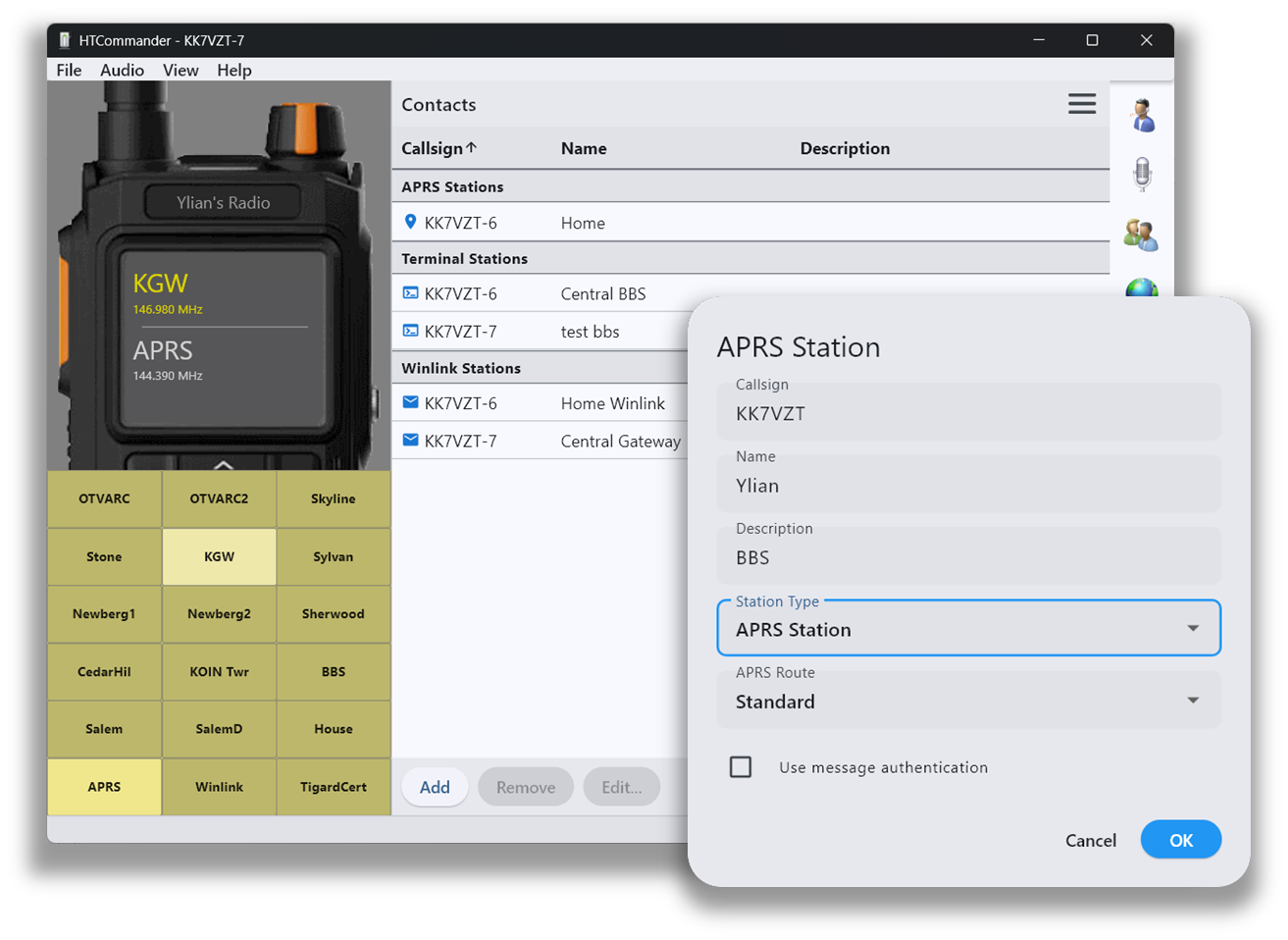Click the Edit... contact button

point(621,786)
